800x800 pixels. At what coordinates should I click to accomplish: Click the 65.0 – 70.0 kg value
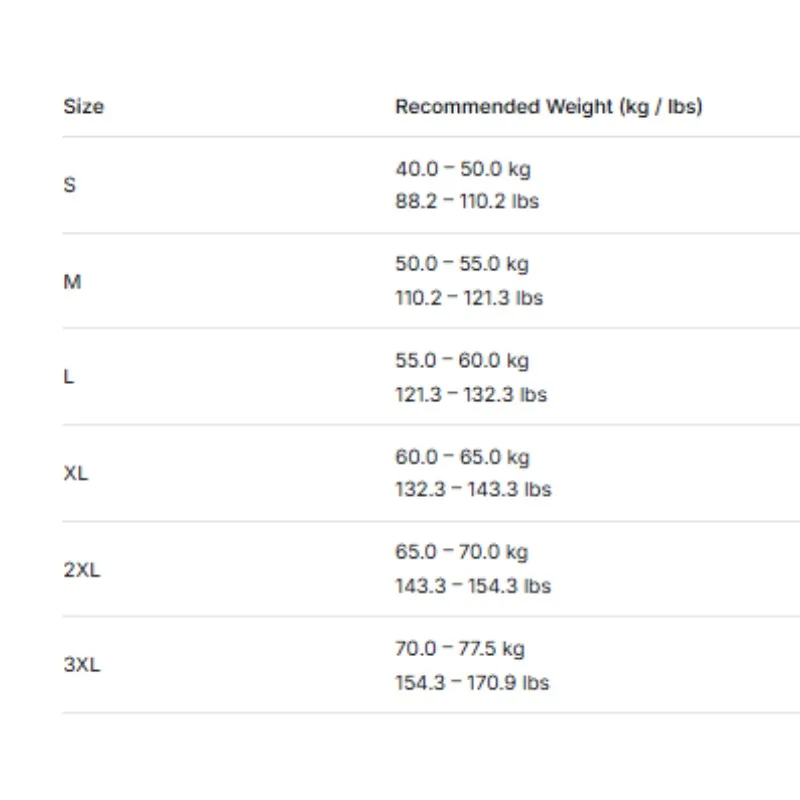tap(462, 553)
